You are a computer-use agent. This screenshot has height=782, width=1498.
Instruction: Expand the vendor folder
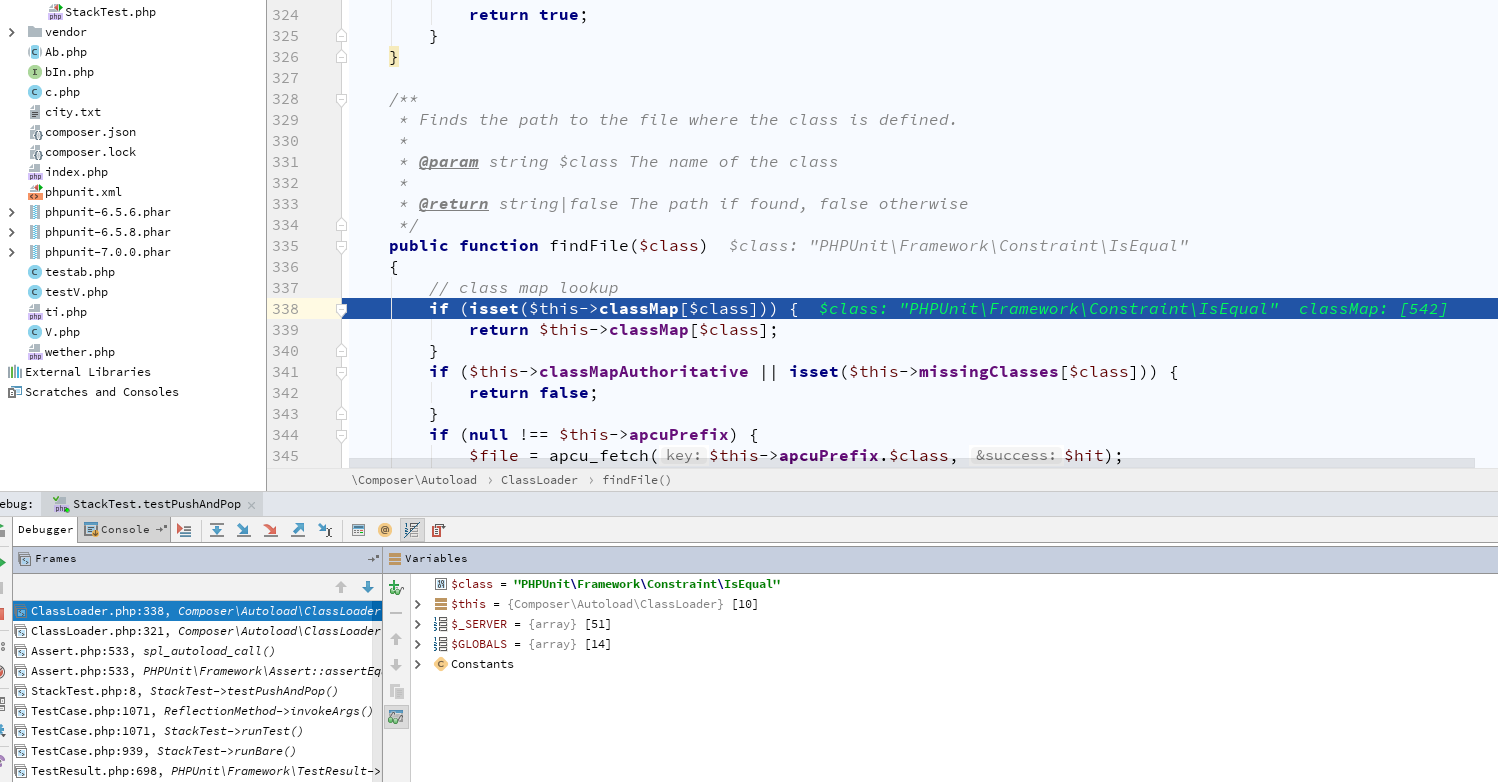point(12,32)
